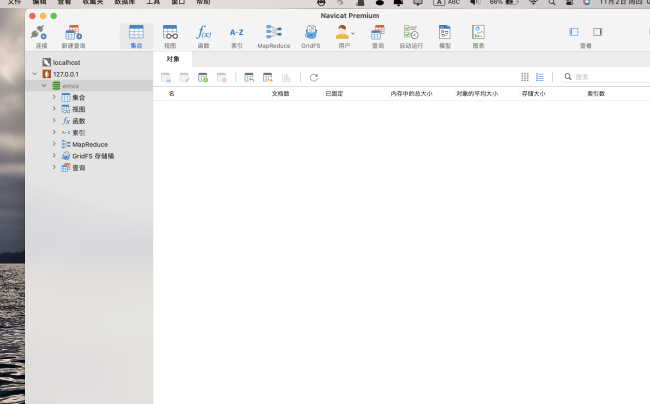Toggle the left sidebar view icon

point(574,32)
